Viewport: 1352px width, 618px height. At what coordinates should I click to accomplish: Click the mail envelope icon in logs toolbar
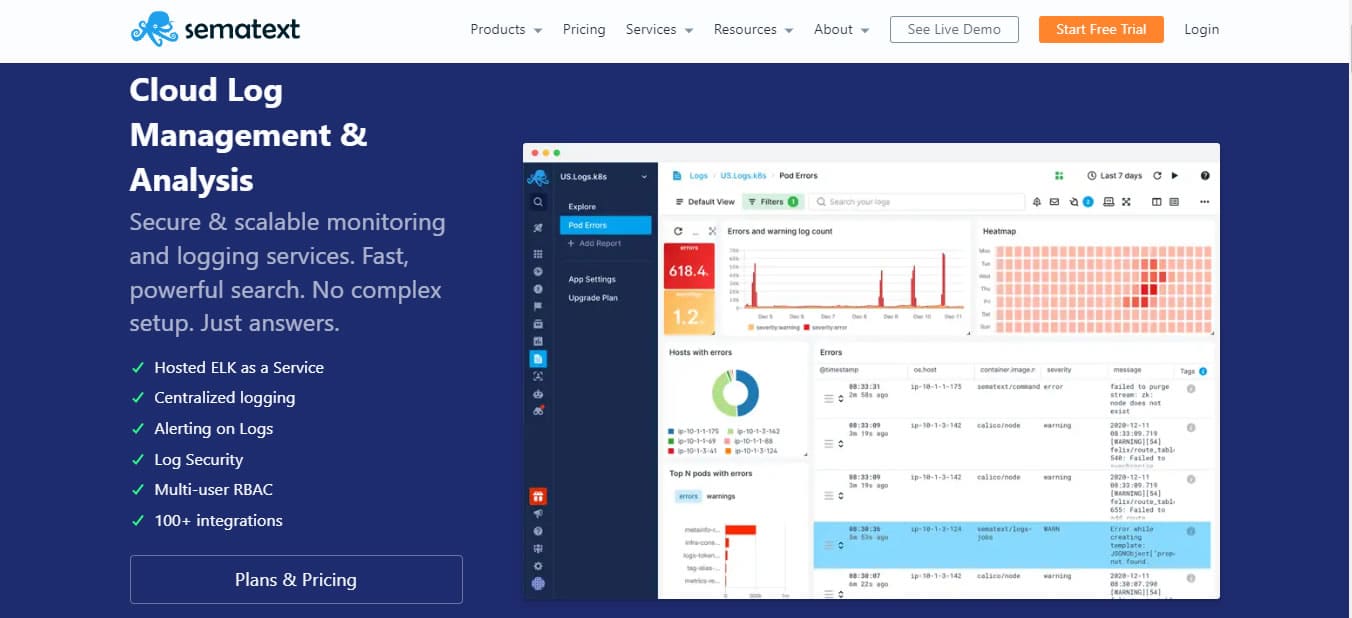pos(1054,202)
